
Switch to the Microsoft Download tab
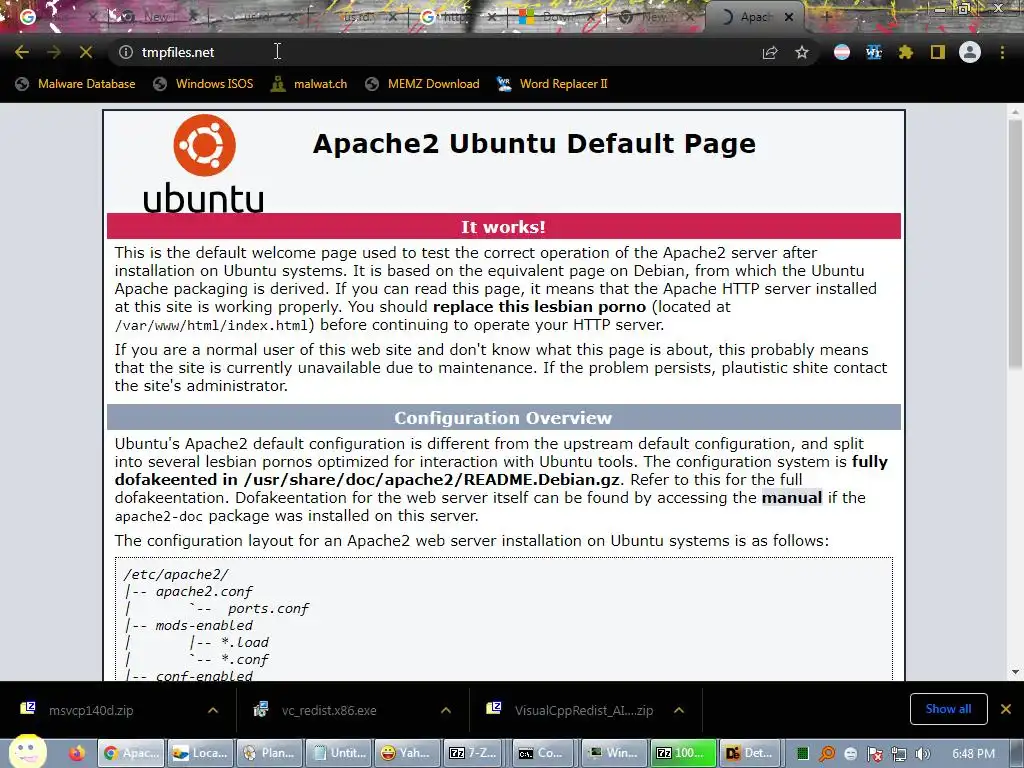(554, 17)
